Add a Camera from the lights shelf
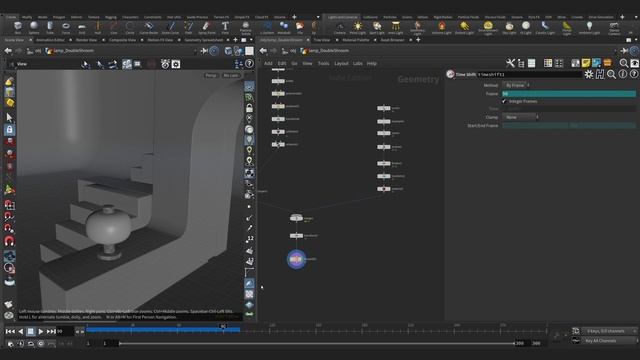 click(340, 27)
